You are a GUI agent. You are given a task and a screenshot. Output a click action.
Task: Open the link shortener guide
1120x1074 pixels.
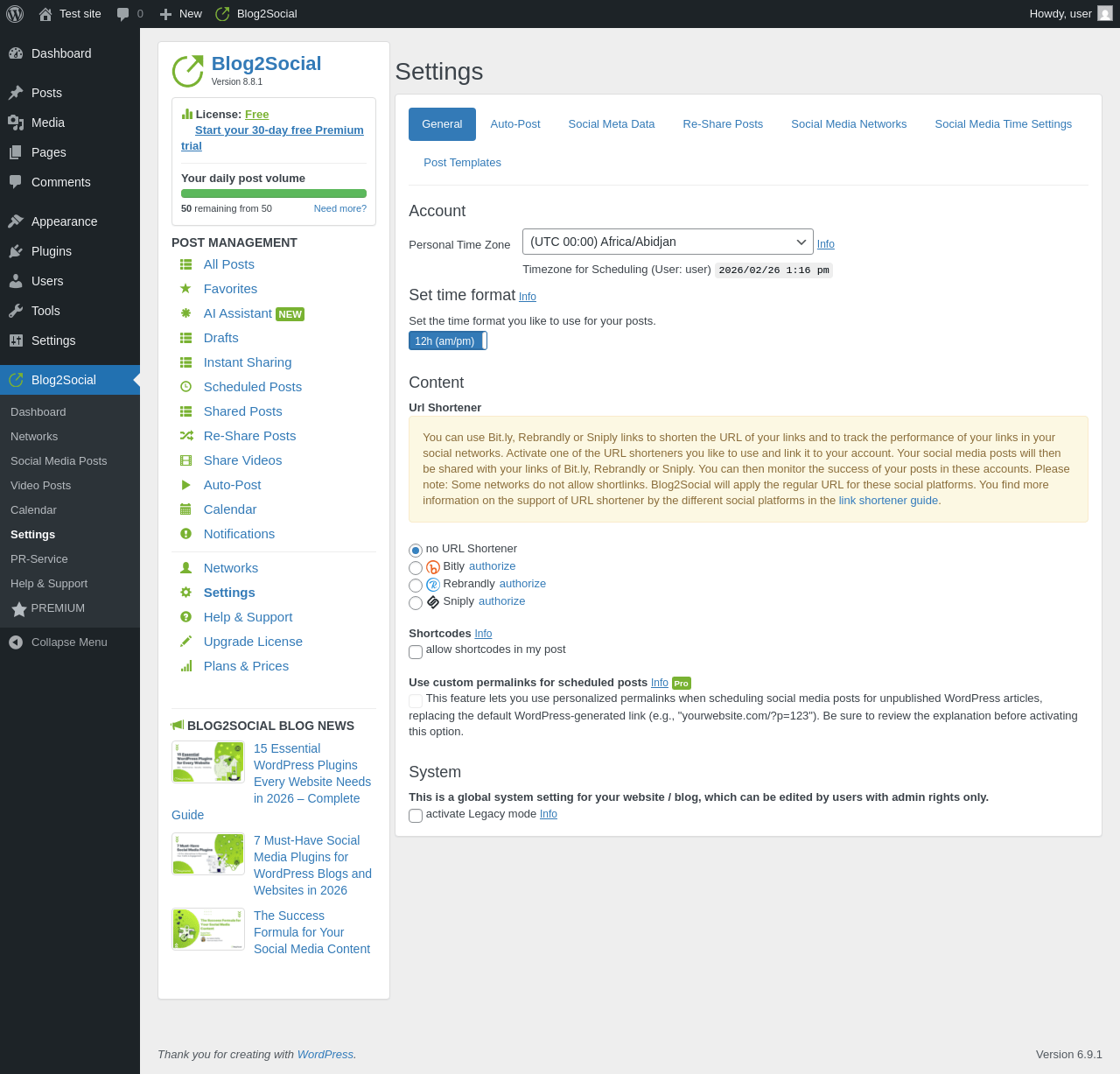[x=888, y=501]
